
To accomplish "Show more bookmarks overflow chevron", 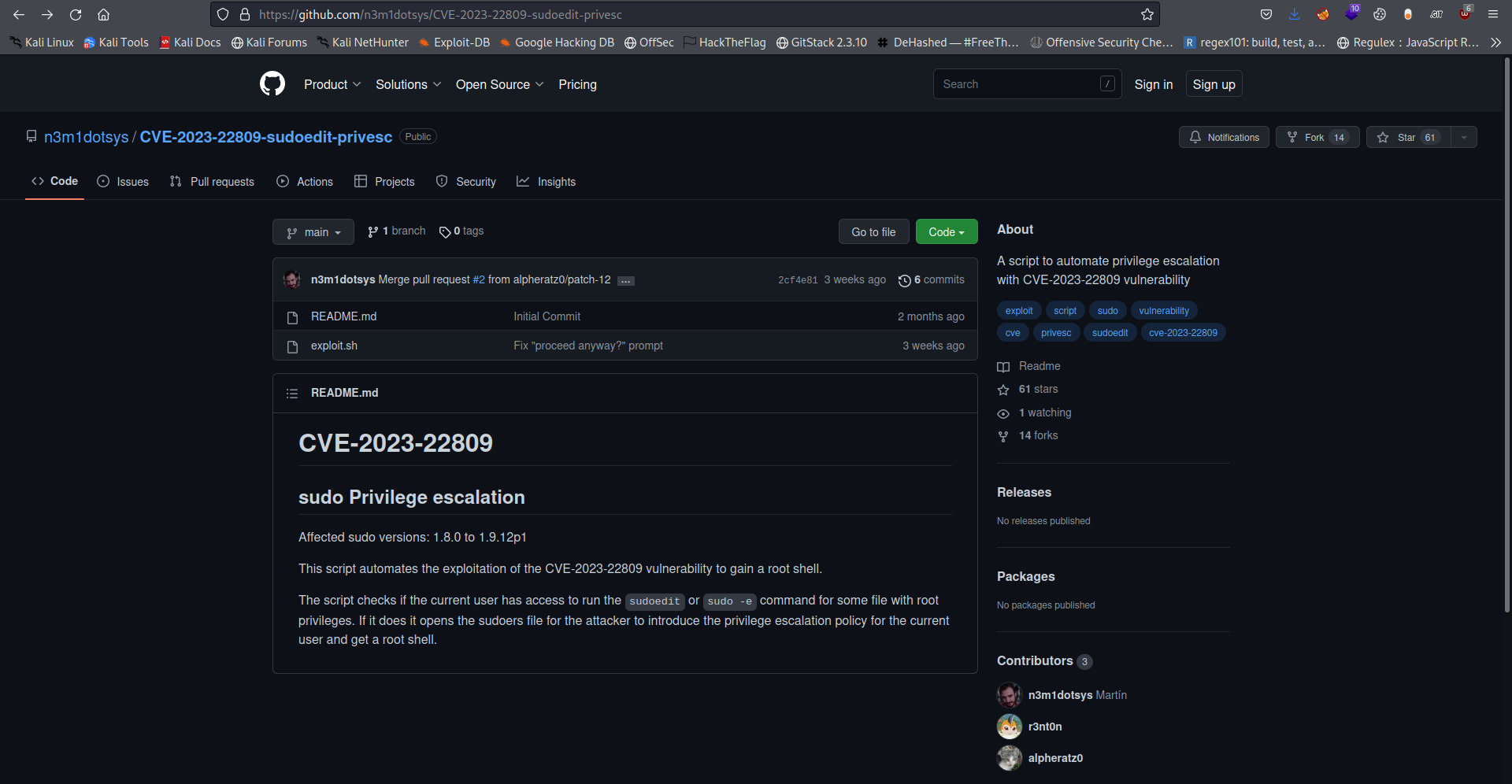I will pos(1495,43).
